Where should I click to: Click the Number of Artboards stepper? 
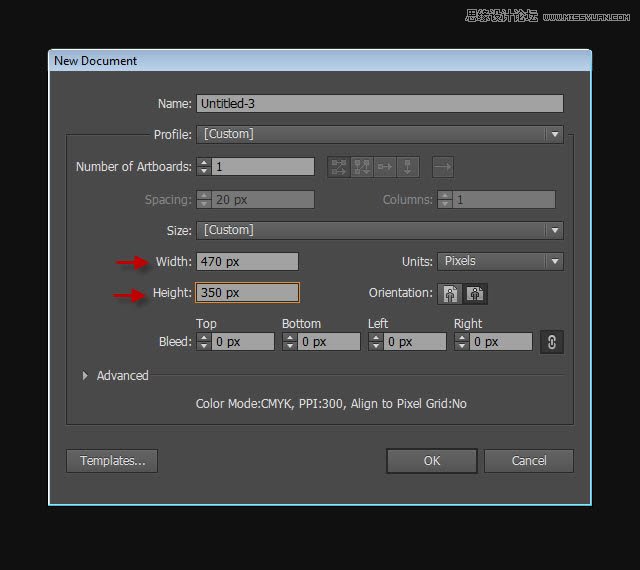204,167
